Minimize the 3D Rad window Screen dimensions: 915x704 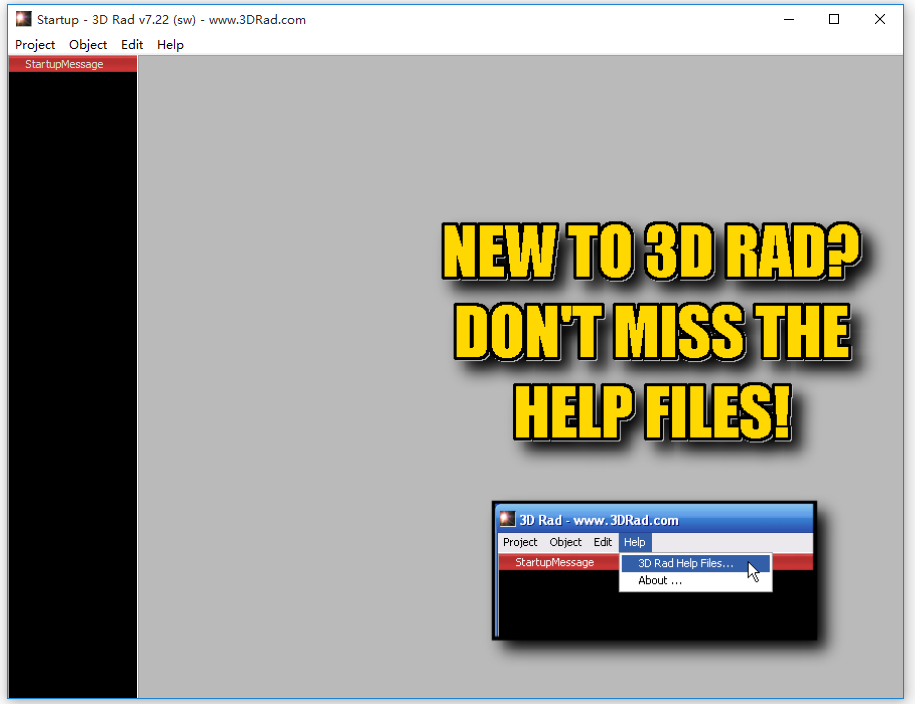click(788, 19)
